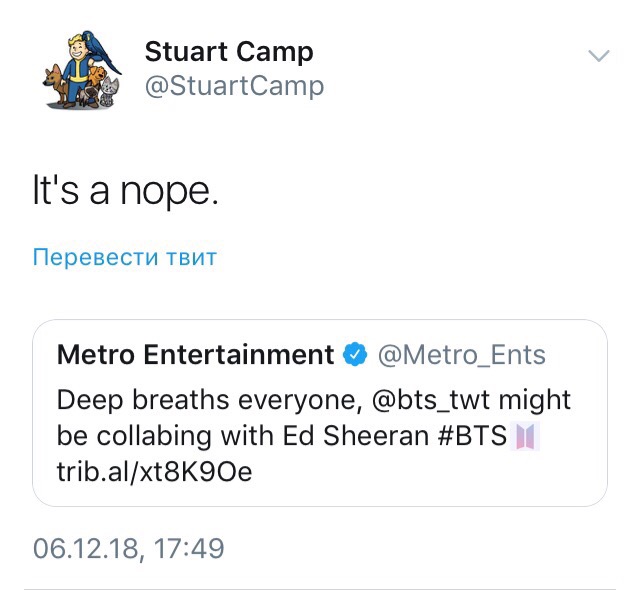
Task: Click the @Metro_Ents handle
Action: point(461,355)
